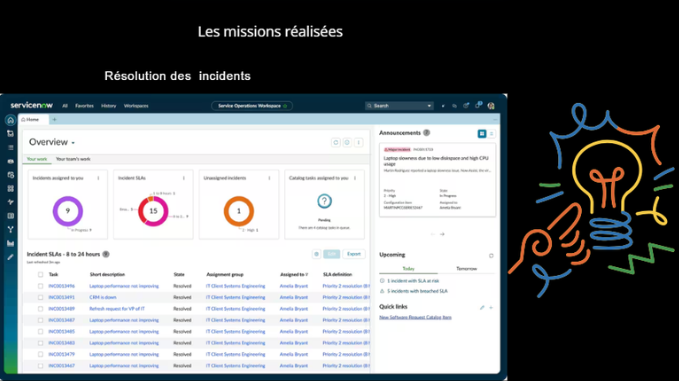Open the more options menu on Unassigned incidents card

point(269,178)
